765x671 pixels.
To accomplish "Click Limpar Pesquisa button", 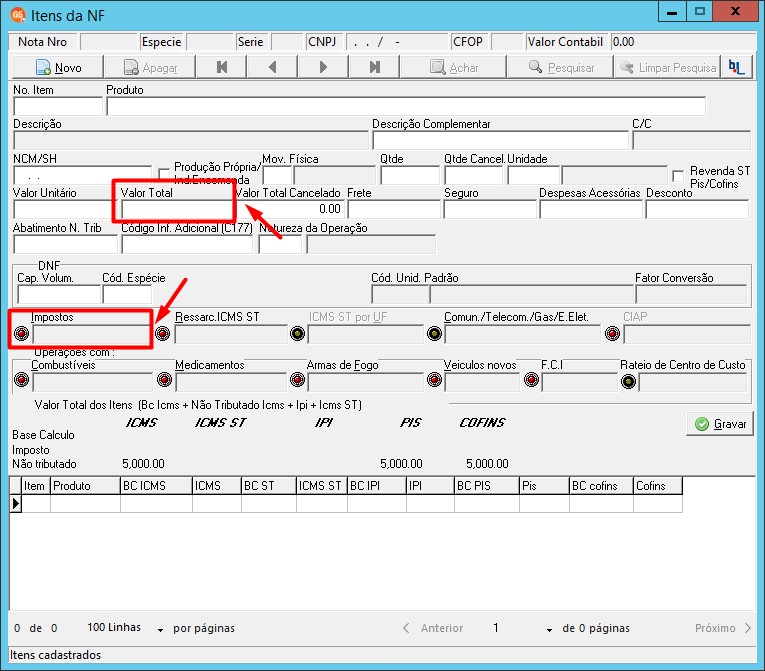I will coord(667,67).
